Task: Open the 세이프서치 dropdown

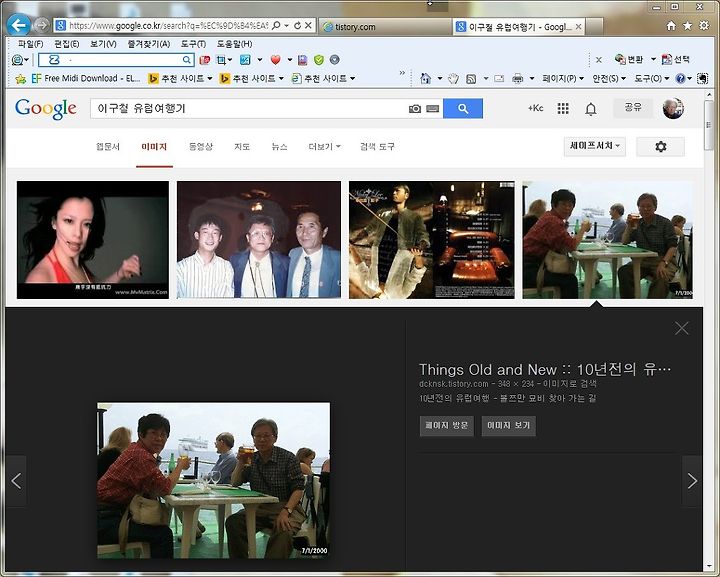Action: pyautogui.click(x=595, y=146)
